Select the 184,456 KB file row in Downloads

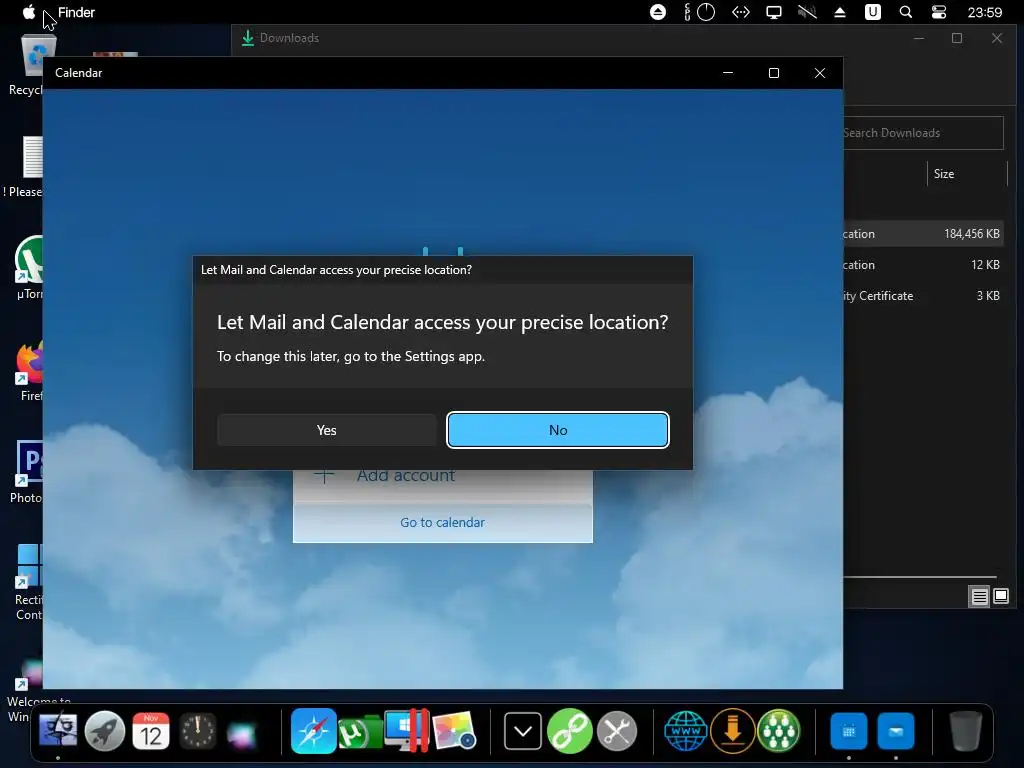[x=922, y=234]
